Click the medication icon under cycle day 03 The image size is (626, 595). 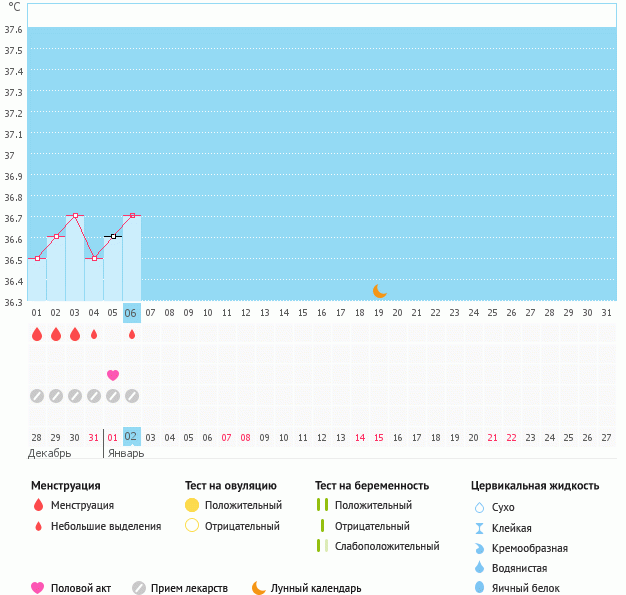click(x=75, y=396)
